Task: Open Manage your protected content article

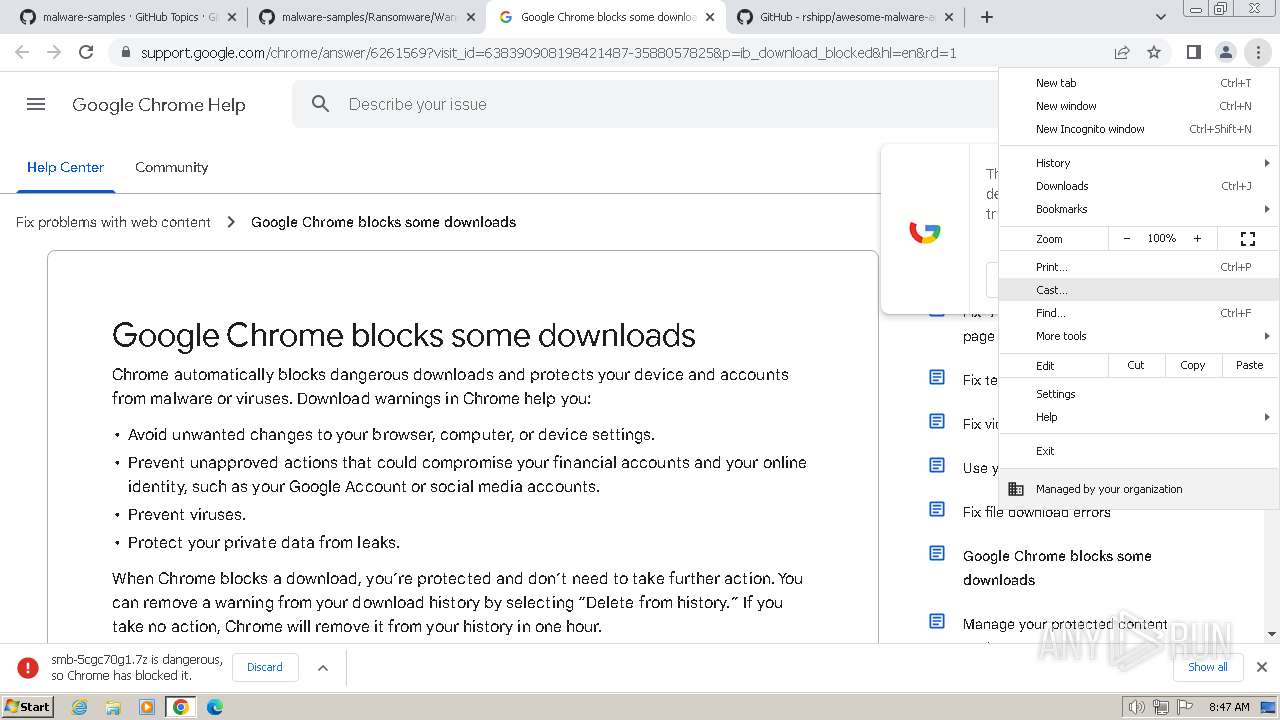Action: [1065, 624]
